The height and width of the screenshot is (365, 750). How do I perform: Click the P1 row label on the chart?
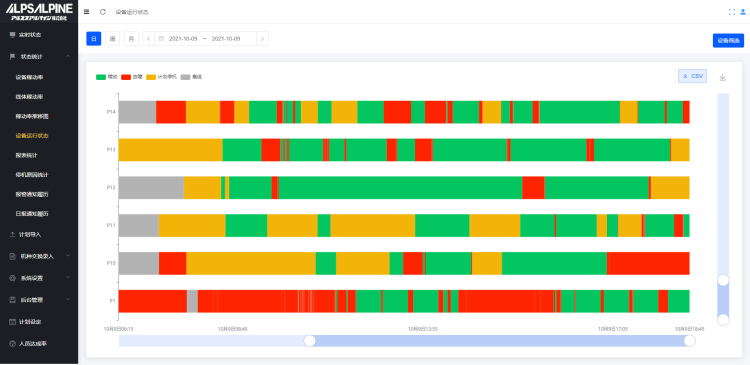point(112,301)
